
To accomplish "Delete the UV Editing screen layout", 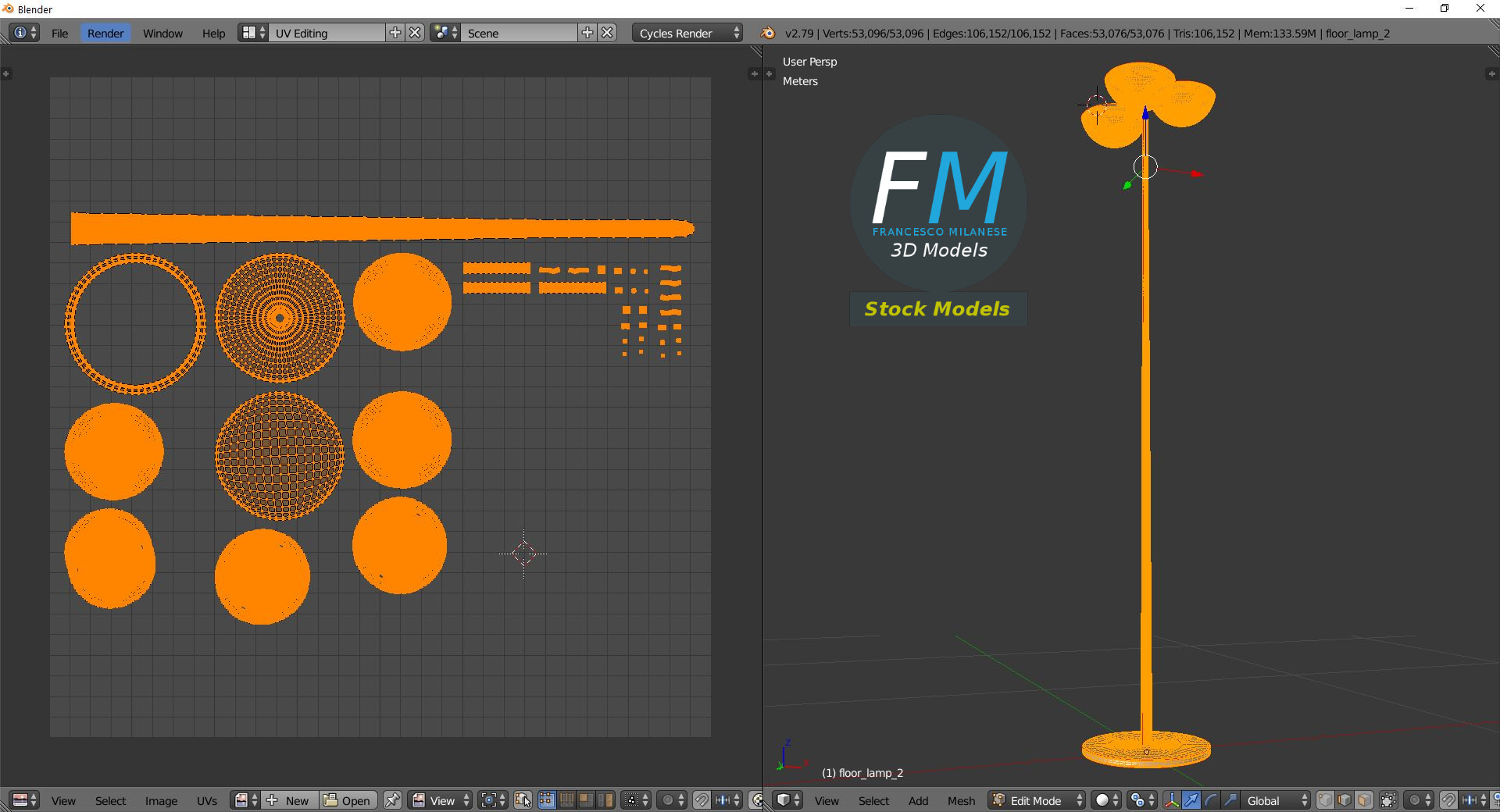I will coord(416,33).
